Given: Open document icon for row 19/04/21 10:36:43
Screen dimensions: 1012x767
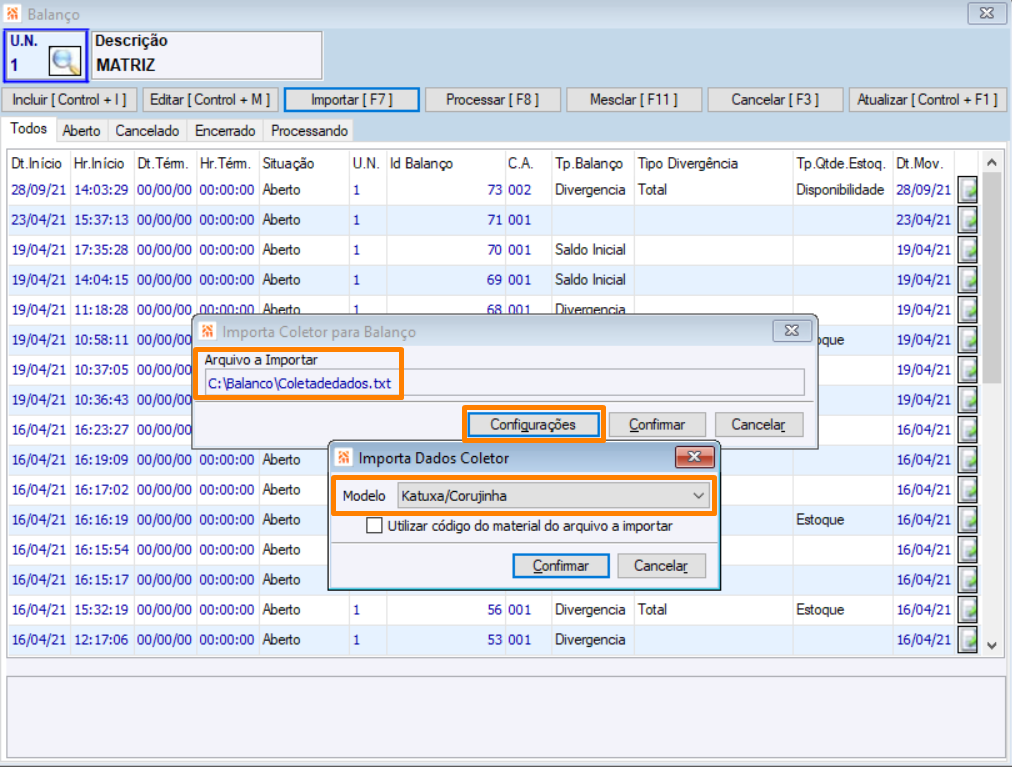Looking at the screenshot, I should pyautogui.click(x=967, y=400).
